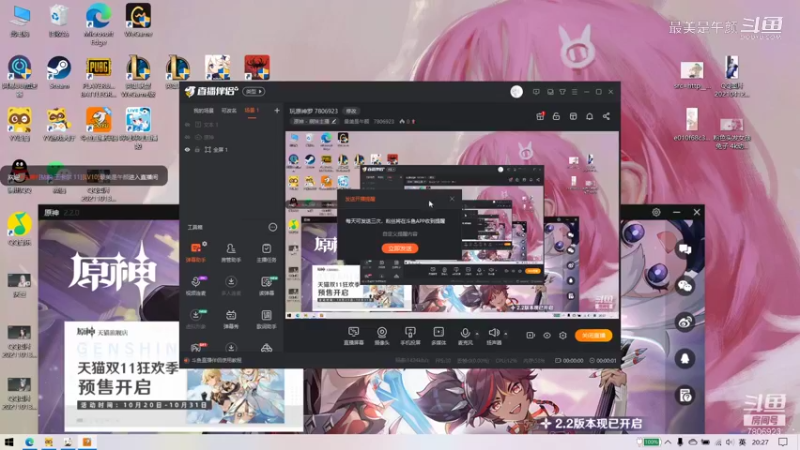Hide the 全屏 1 source layer

point(187,149)
